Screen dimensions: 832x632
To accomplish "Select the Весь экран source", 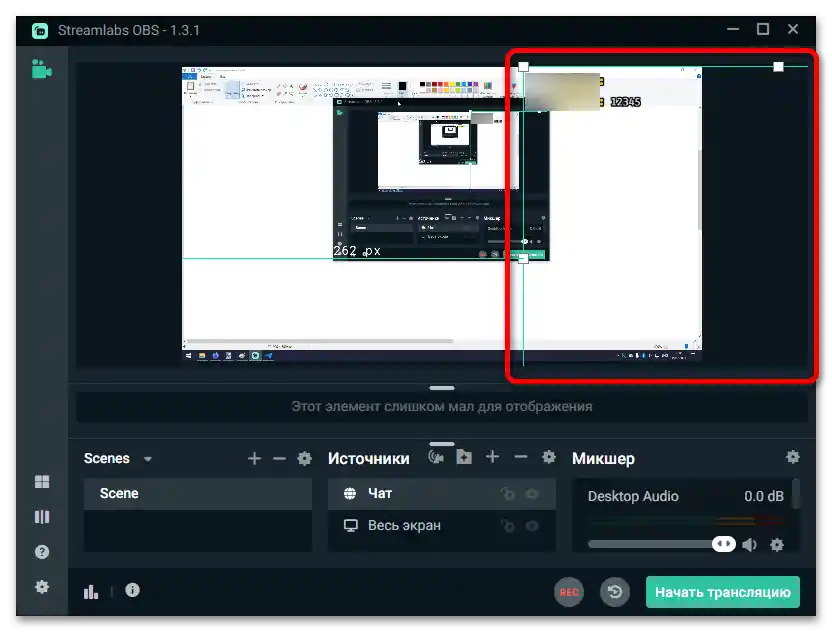I will 441,525.
